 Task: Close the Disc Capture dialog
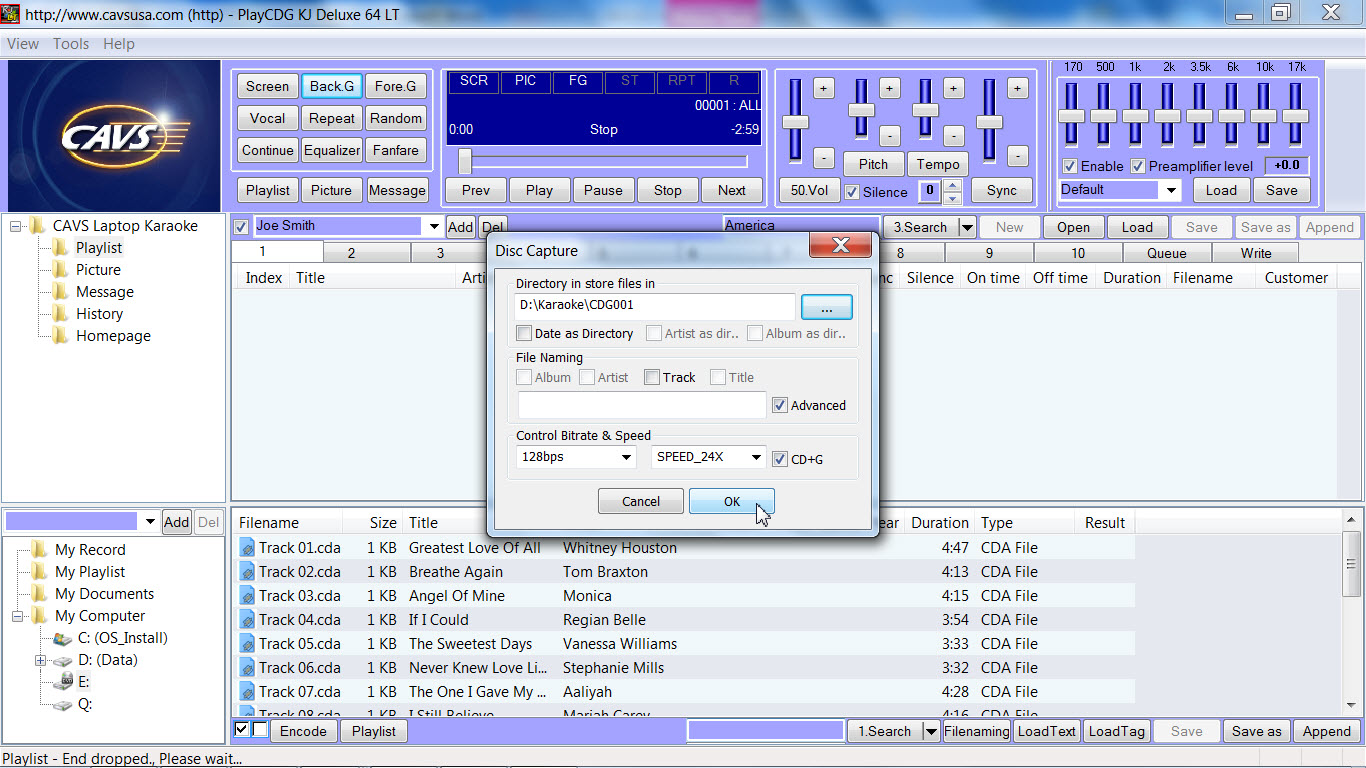(x=840, y=246)
